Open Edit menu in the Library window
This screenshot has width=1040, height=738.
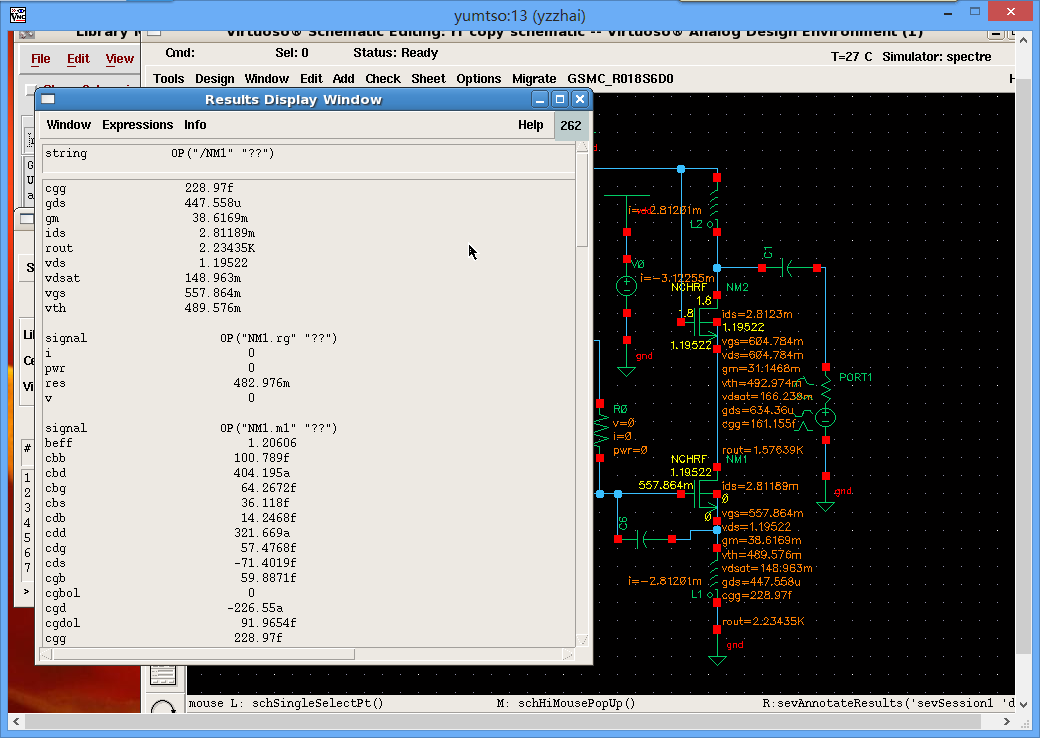78,58
